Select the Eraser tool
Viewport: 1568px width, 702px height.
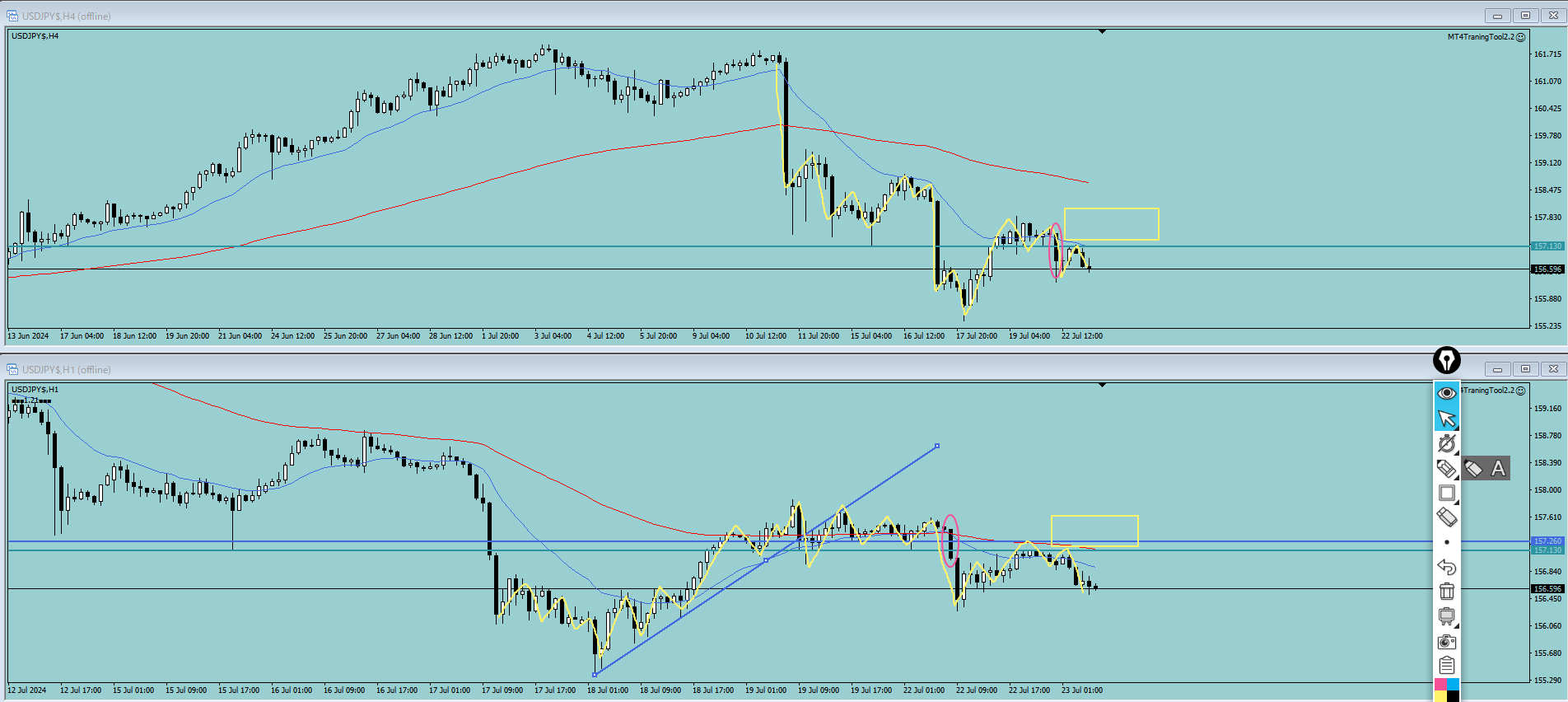pyautogui.click(x=1446, y=517)
